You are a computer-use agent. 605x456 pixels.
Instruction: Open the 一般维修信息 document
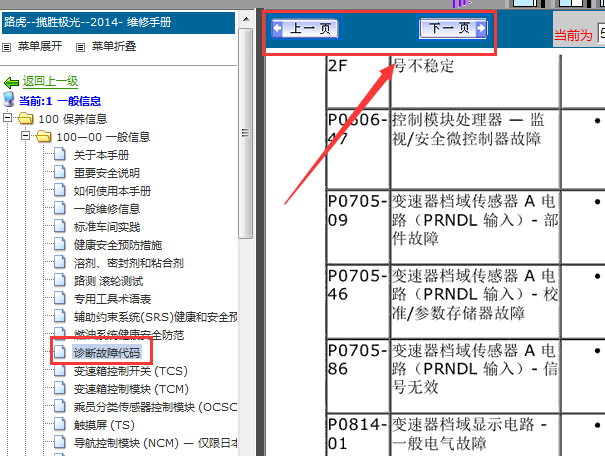(x=107, y=209)
